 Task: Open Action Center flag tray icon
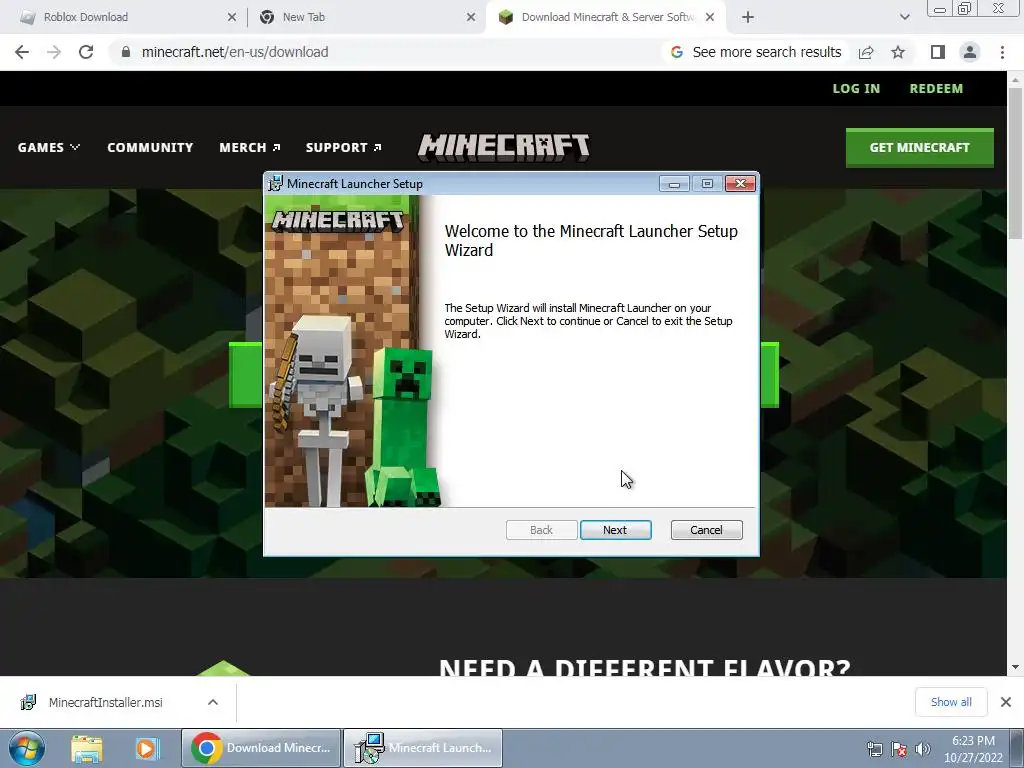point(899,749)
